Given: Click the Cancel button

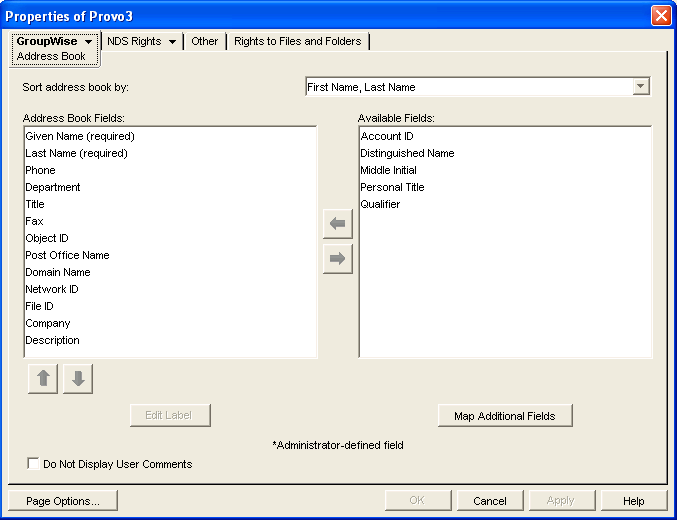Looking at the screenshot, I should 490,501.
